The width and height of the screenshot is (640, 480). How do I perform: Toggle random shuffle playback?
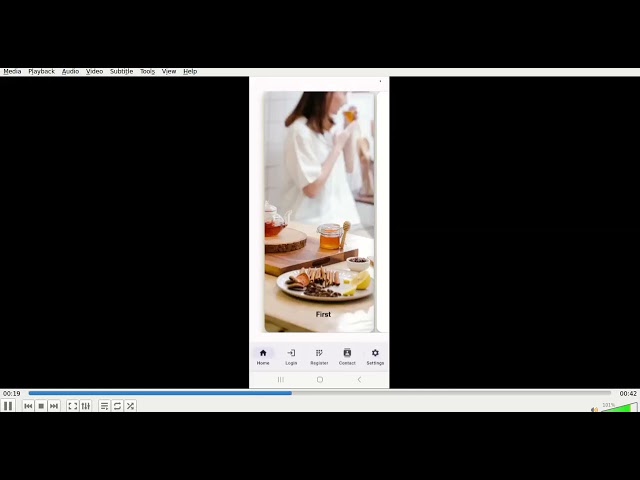(130, 406)
